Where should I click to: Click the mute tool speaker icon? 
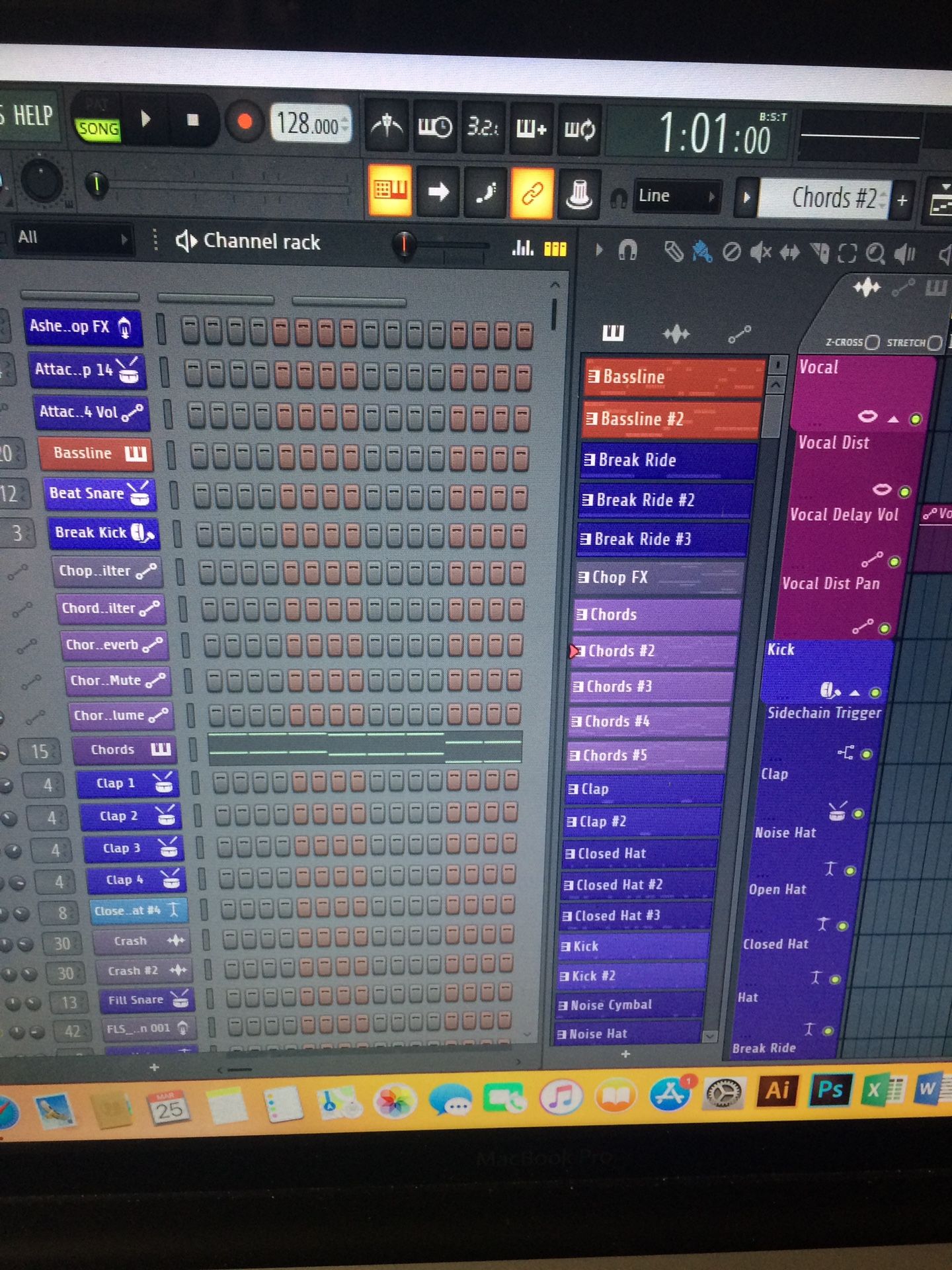coord(760,252)
